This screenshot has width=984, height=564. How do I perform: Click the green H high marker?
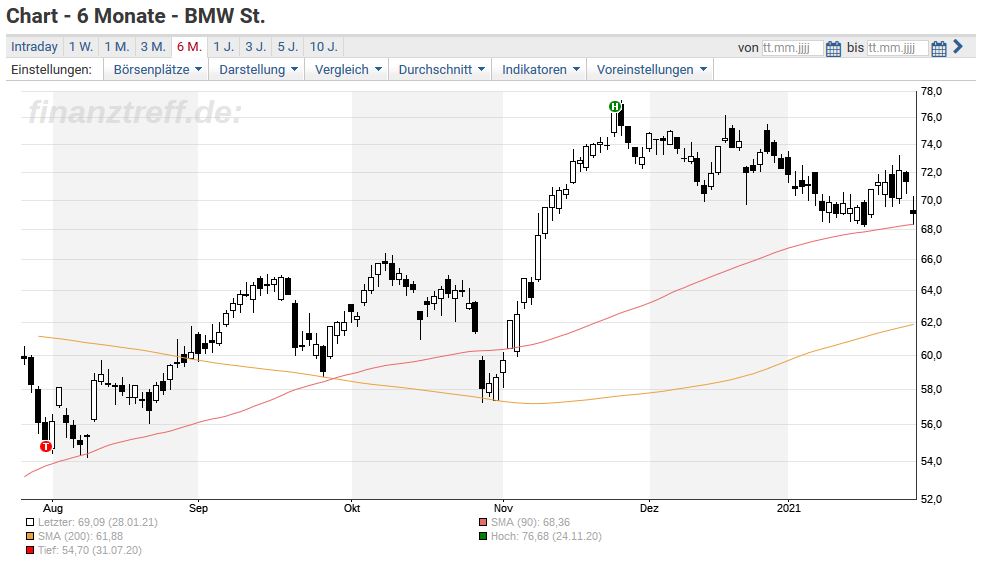pyautogui.click(x=615, y=107)
